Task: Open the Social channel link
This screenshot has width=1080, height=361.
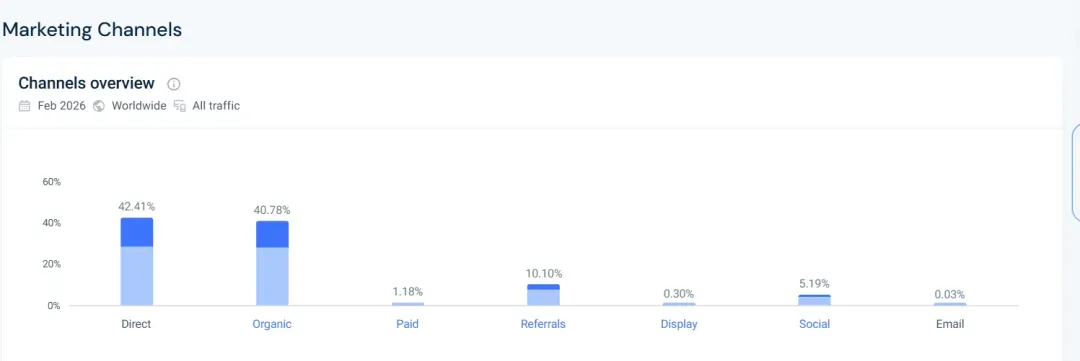Action: [814, 324]
